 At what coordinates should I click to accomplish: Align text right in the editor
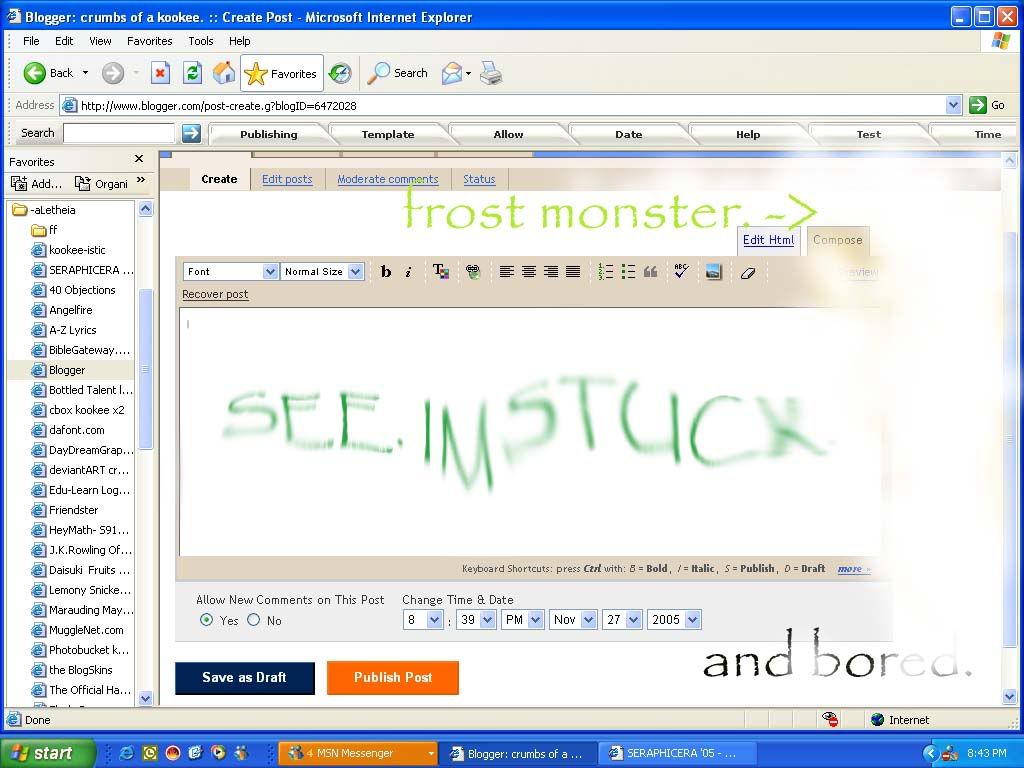(x=551, y=272)
